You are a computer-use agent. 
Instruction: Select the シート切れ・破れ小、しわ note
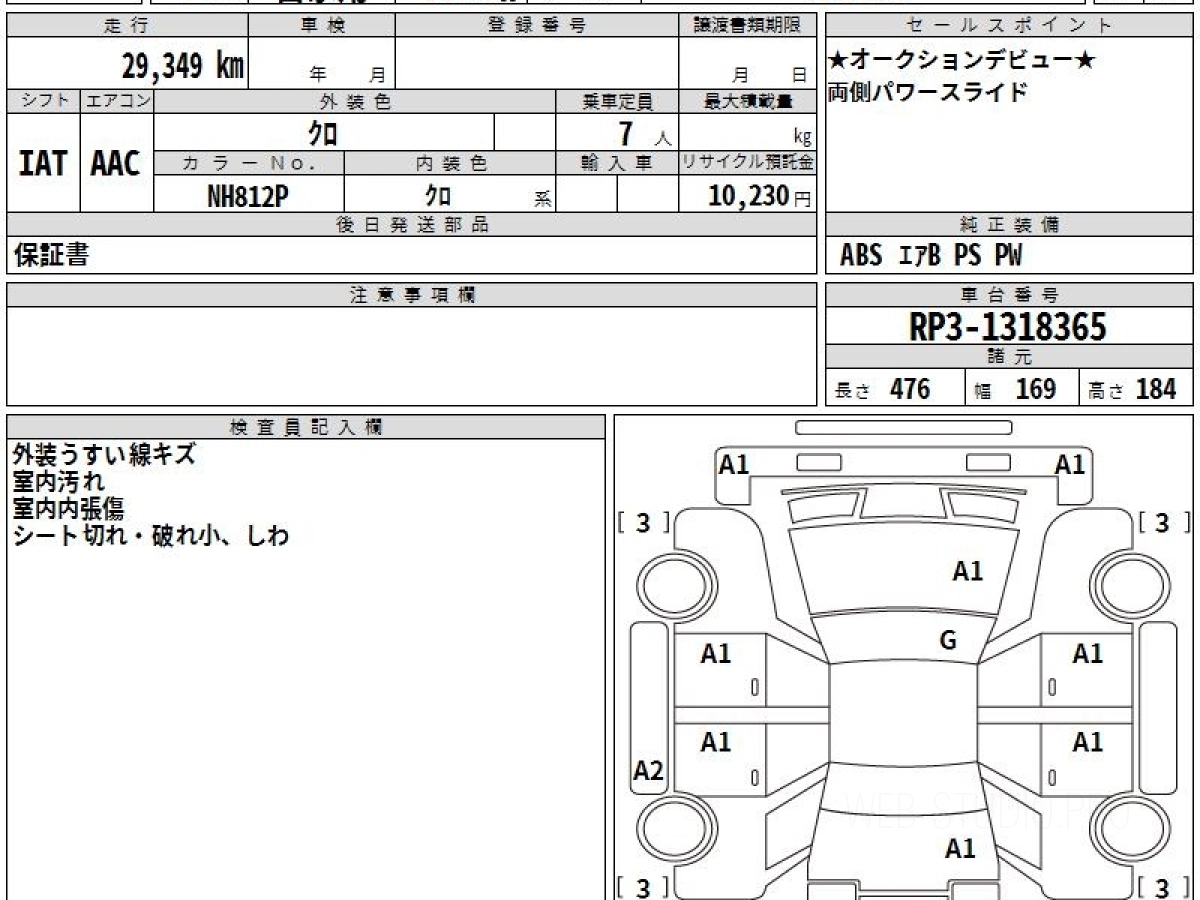tap(151, 535)
